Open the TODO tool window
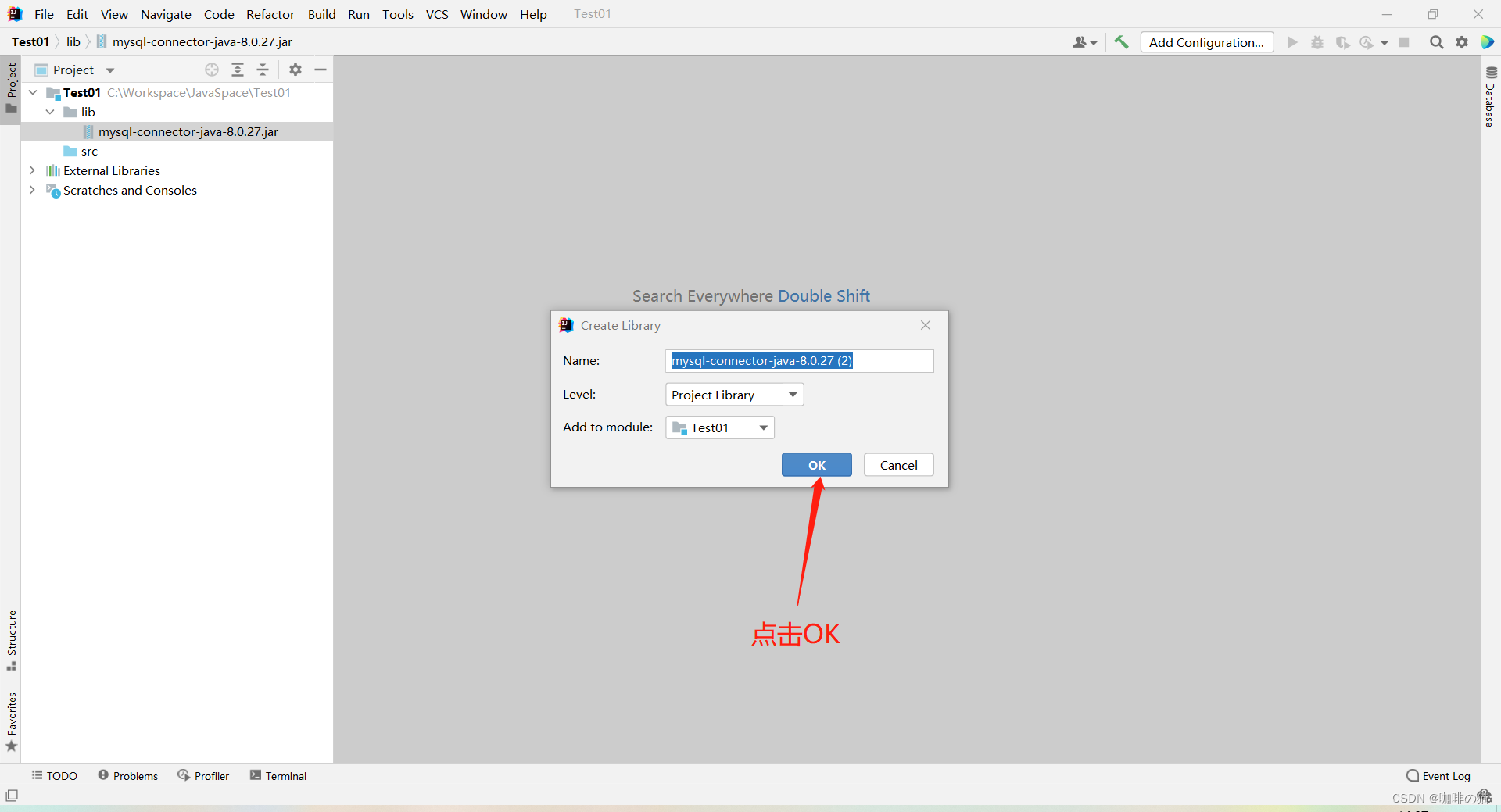 tap(54, 775)
